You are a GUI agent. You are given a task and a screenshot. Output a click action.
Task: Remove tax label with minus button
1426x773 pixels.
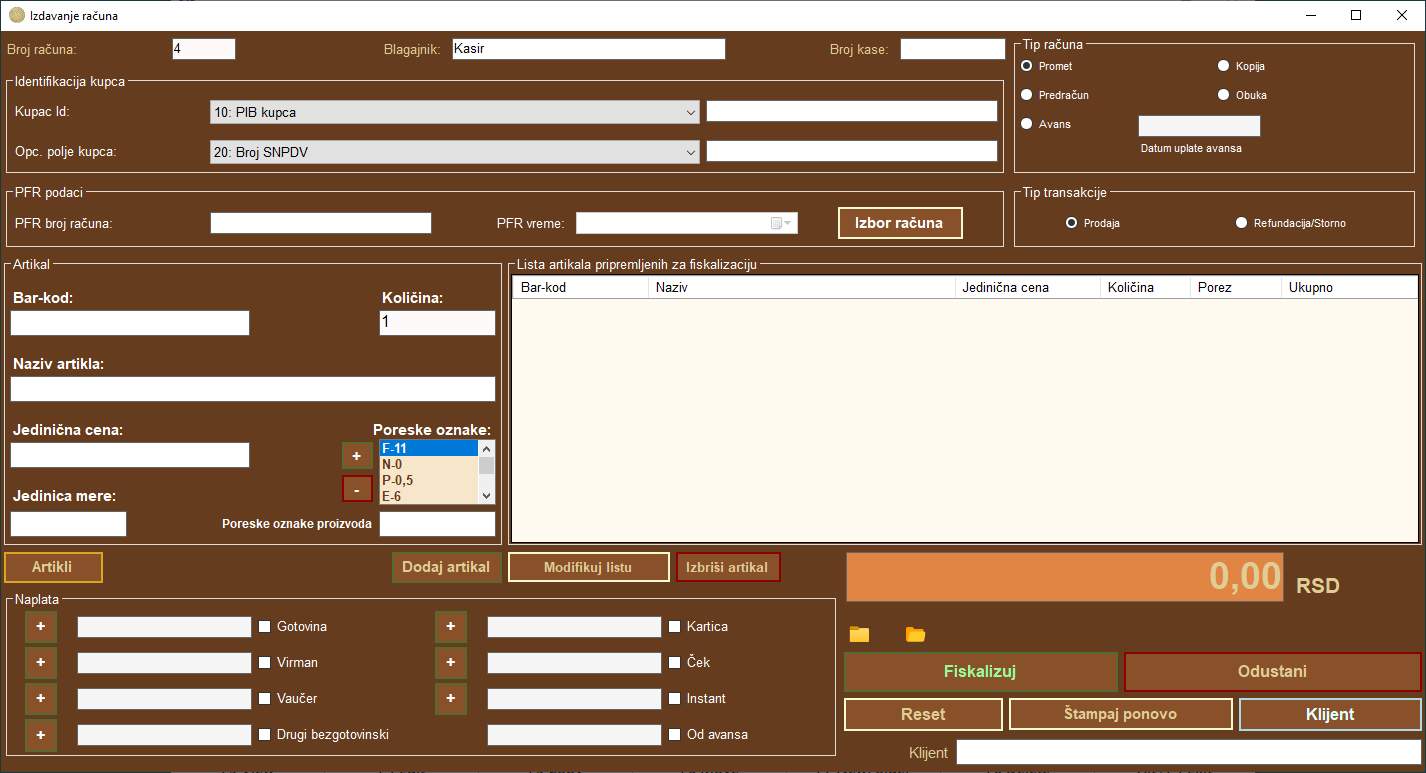[357, 489]
